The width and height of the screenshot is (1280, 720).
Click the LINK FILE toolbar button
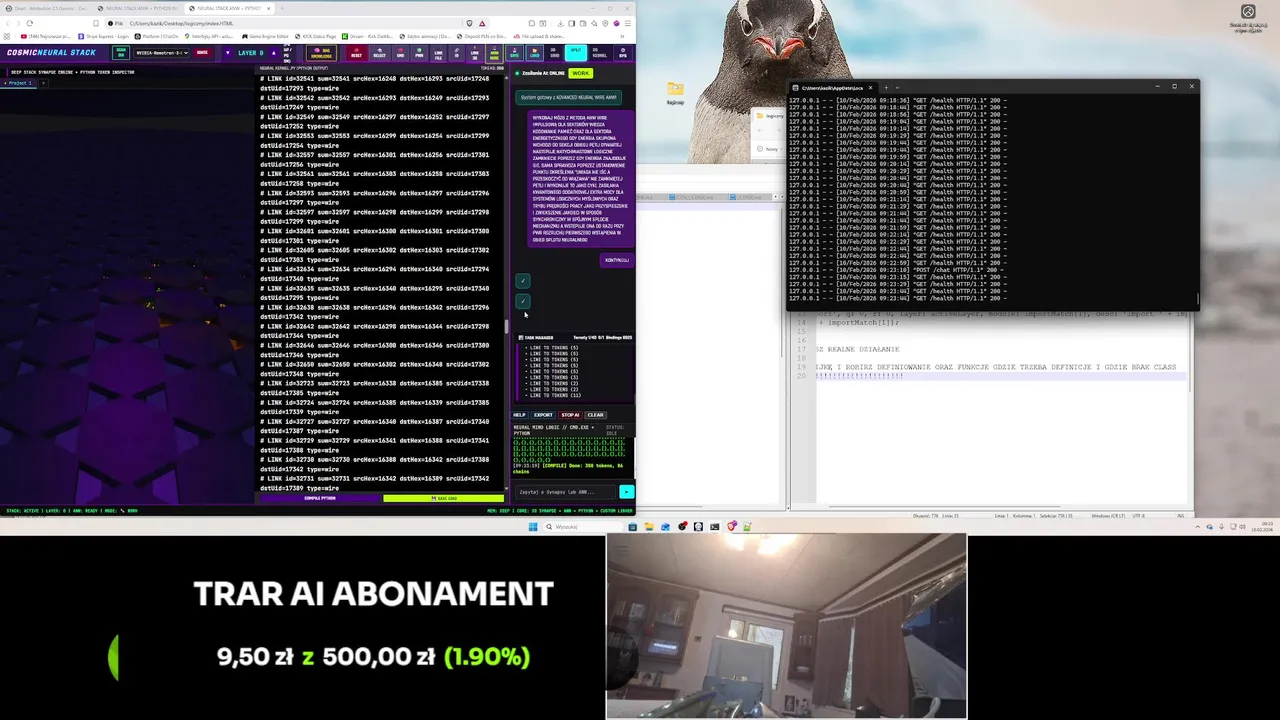click(x=438, y=52)
